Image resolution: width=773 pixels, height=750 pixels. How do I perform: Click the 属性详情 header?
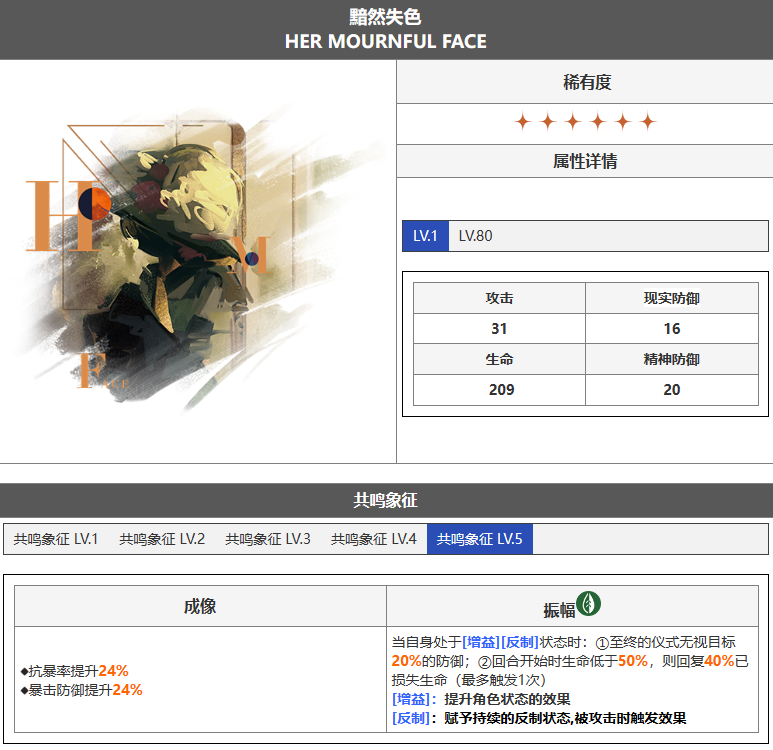(x=585, y=161)
